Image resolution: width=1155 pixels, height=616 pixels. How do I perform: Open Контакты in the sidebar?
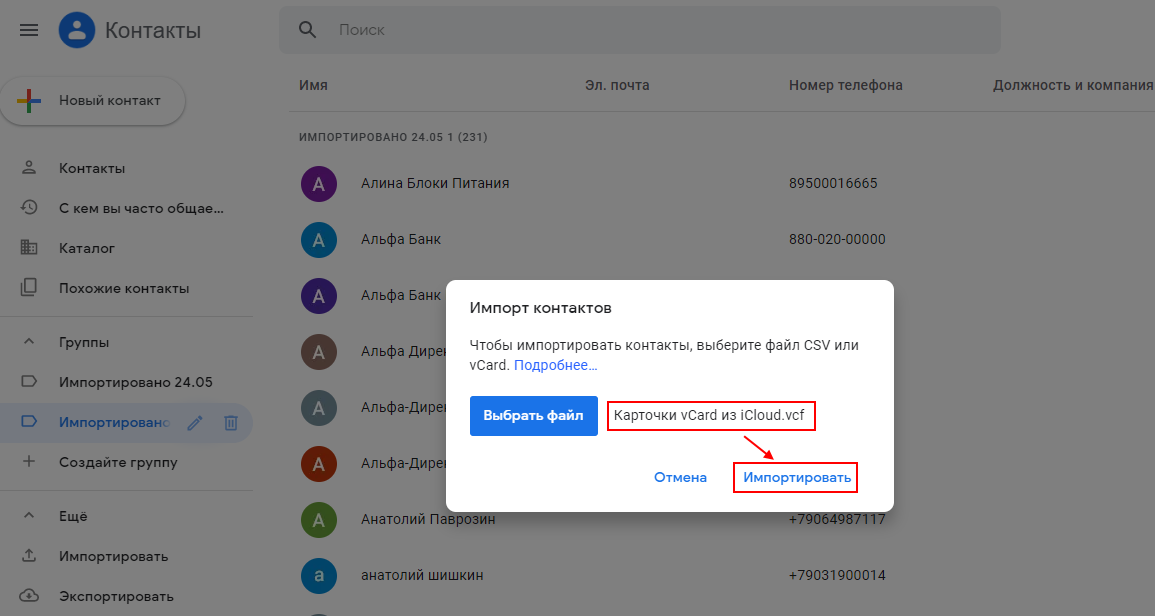coord(92,168)
